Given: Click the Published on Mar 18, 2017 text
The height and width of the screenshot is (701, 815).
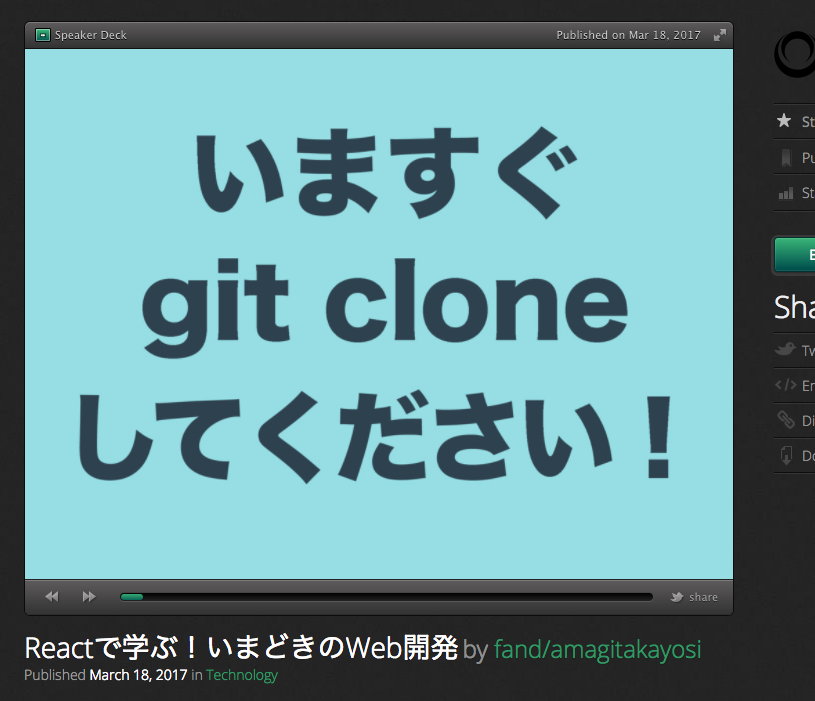Looking at the screenshot, I should click(x=628, y=35).
